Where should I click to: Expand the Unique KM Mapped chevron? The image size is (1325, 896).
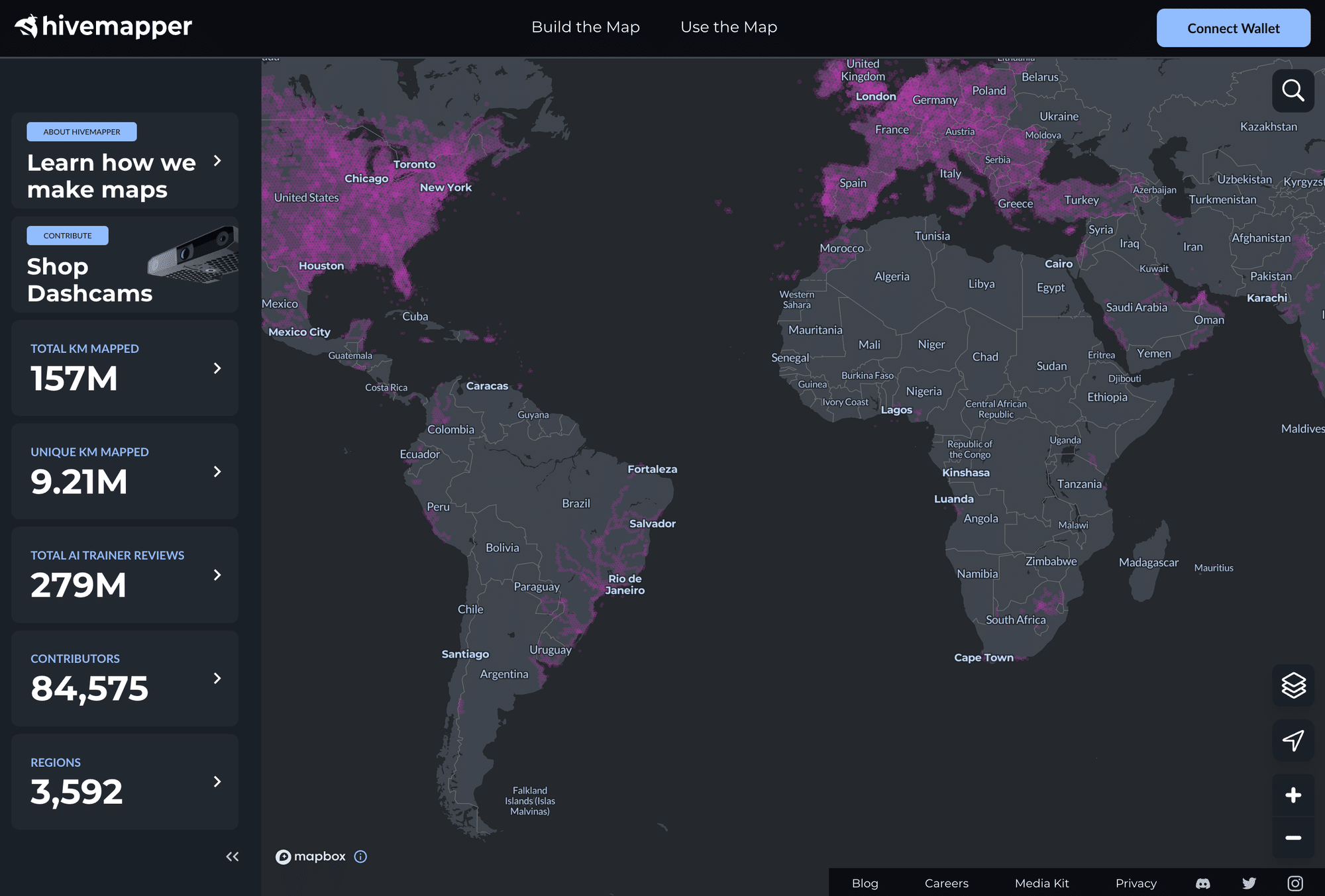tap(217, 472)
